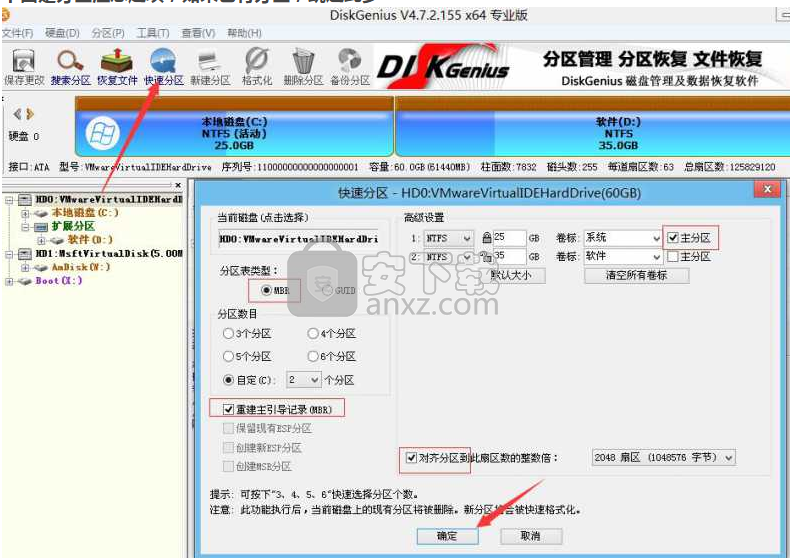
Task: Toggle Rebuild Master Boot Record (重建主引导记录) checkbox
Action: pos(228,409)
